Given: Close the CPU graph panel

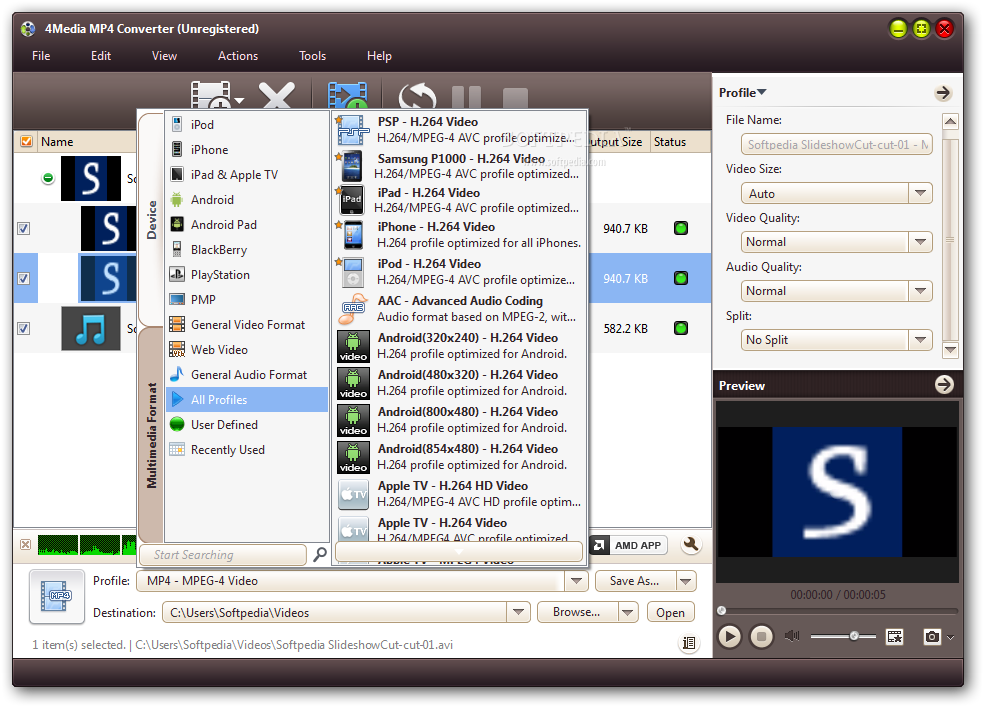Looking at the screenshot, I should tap(25, 545).
